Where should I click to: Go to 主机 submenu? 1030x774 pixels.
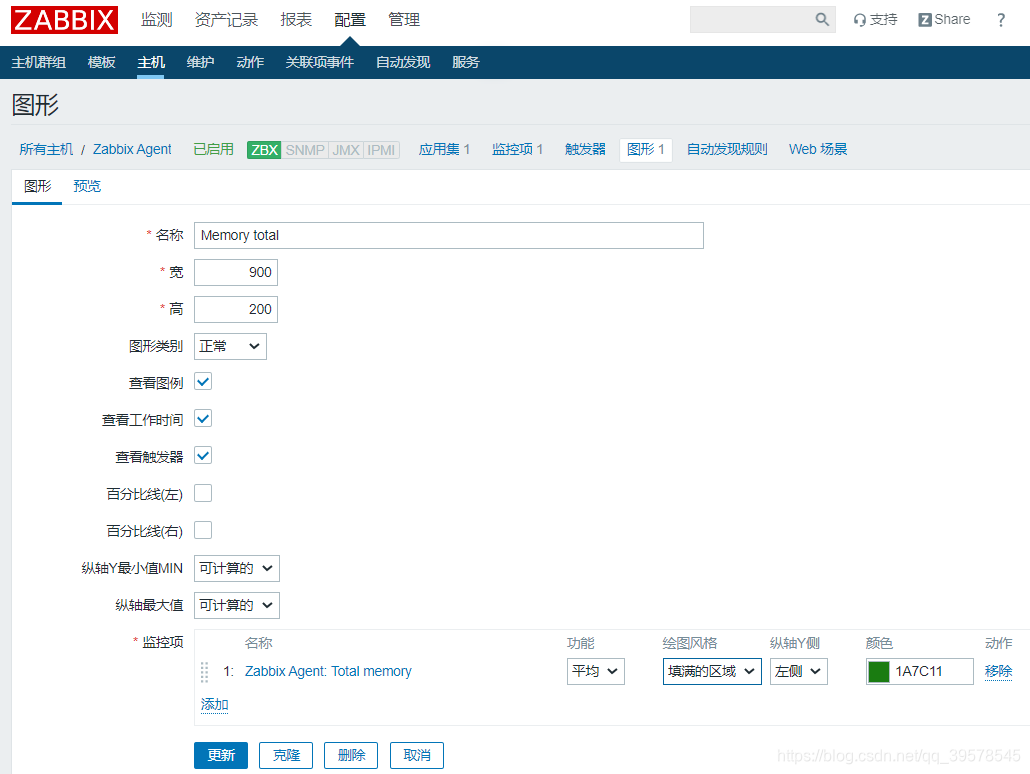[x=150, y=62]
